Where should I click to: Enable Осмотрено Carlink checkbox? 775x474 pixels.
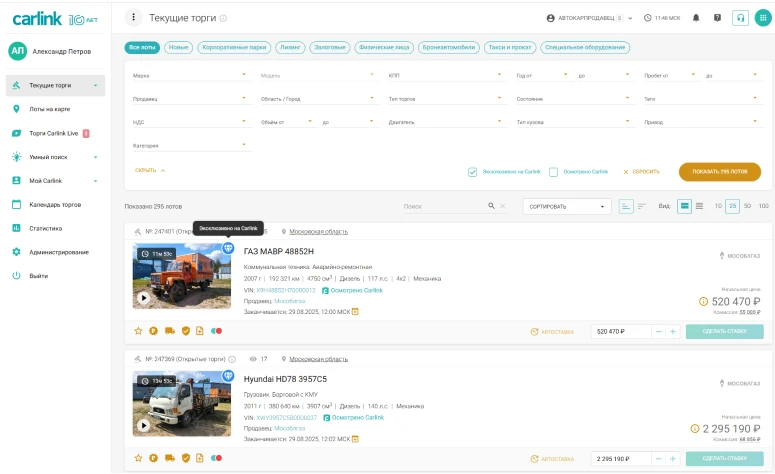click(x=553, y=172)
